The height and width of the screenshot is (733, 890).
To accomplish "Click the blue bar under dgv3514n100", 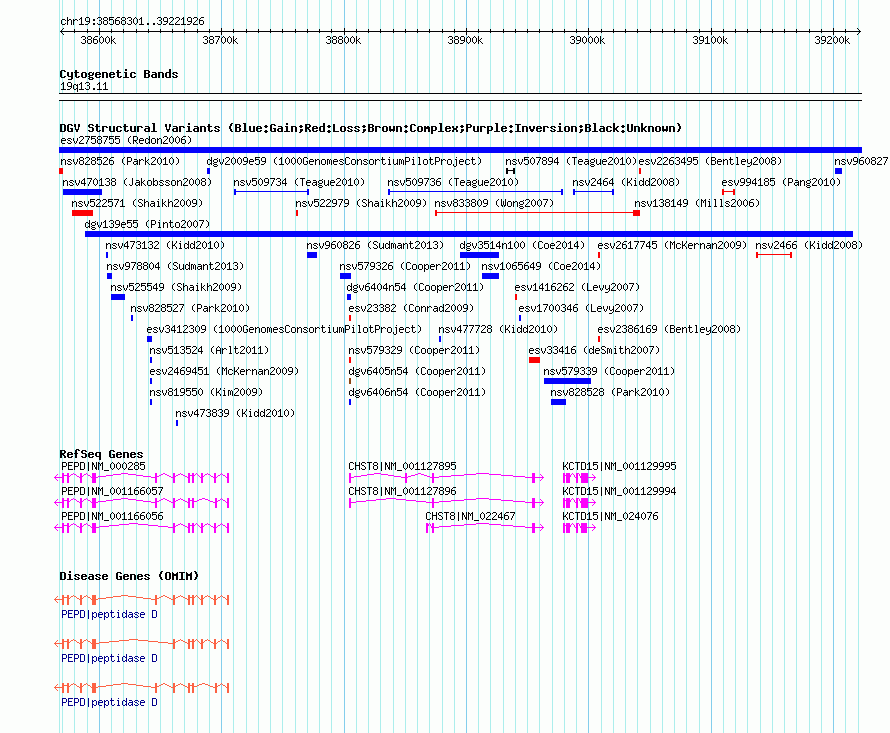I will (x=479, y=255).
